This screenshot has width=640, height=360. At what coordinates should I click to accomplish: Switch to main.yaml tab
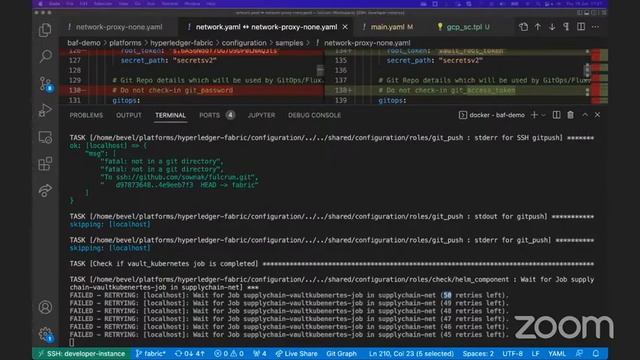point(388,27)
